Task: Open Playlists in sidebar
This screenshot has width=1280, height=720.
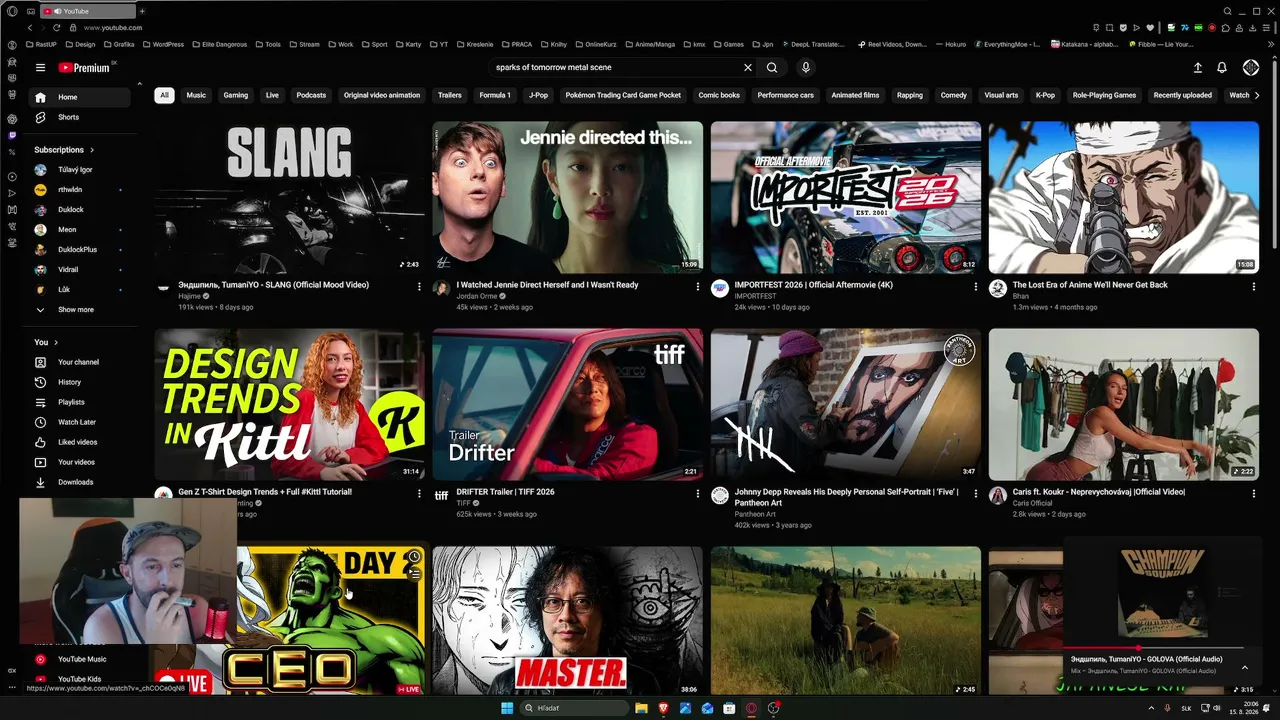Action: (80, 402)
